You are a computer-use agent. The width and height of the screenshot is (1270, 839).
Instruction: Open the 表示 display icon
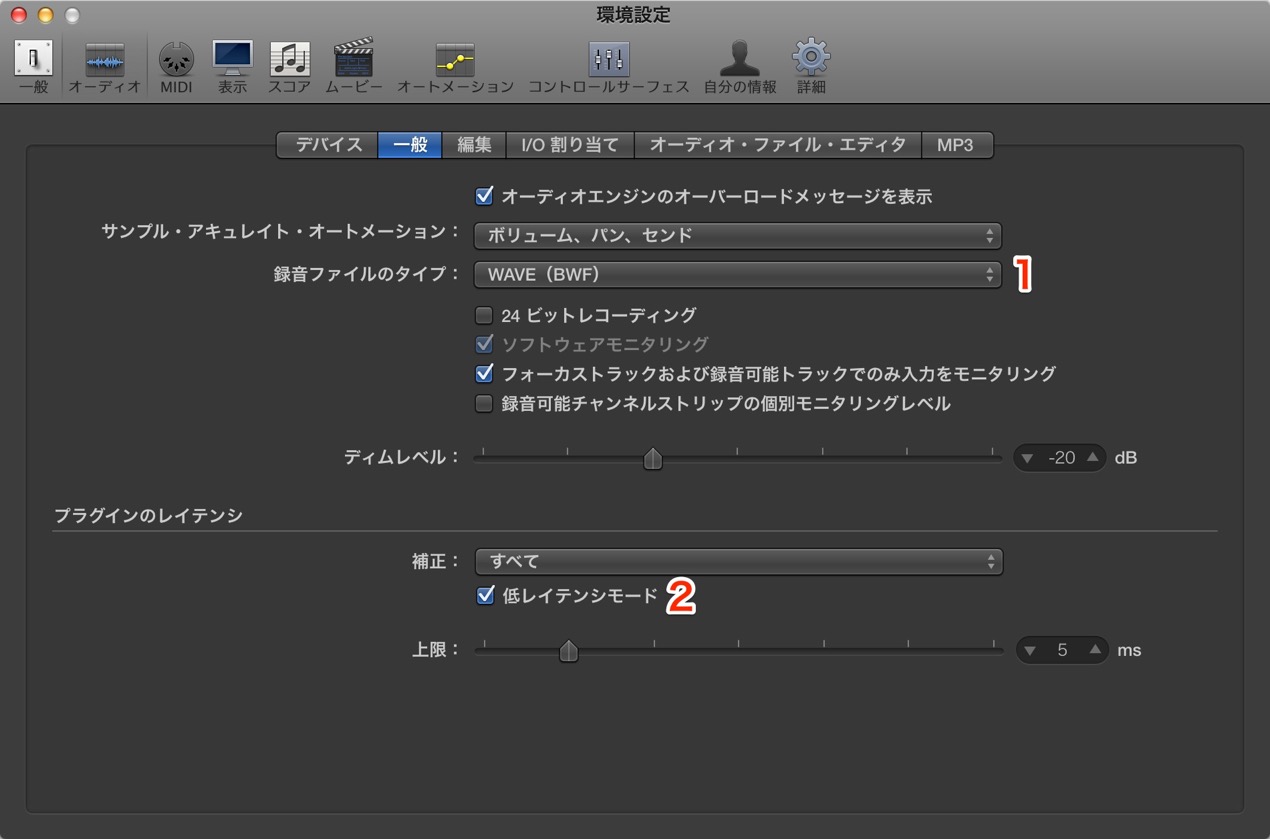click(232, 59)
